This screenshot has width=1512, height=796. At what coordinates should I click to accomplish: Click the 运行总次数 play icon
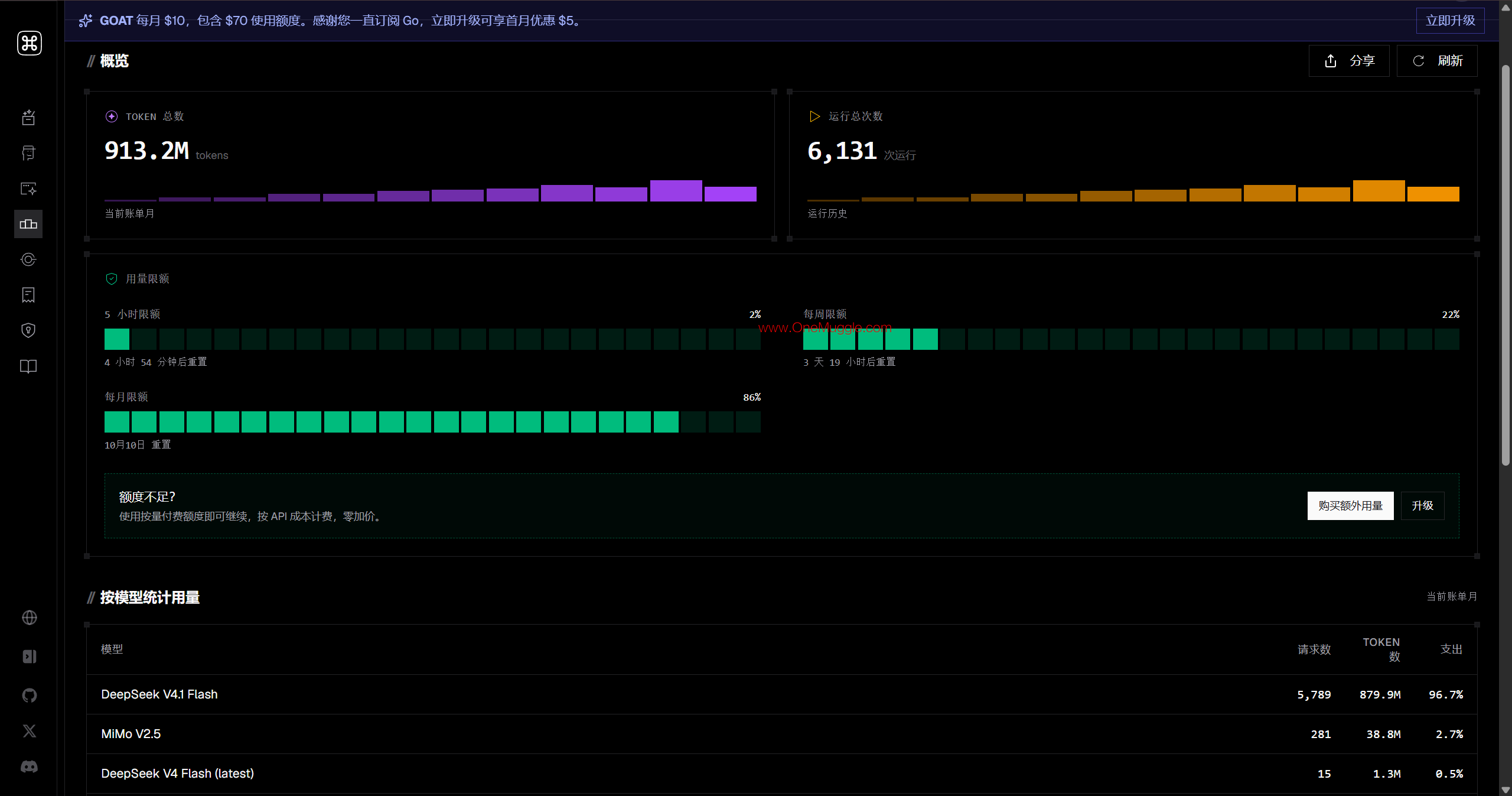click(814, 116)
